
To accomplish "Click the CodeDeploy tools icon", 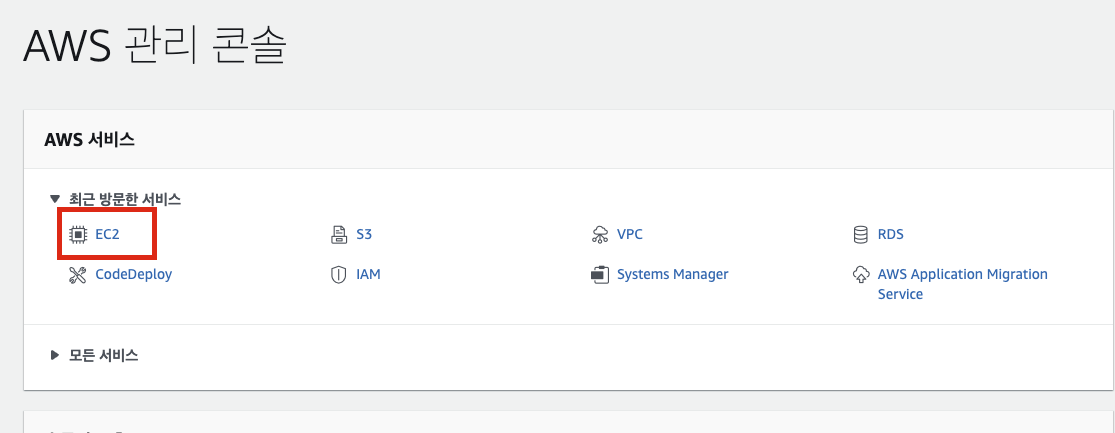I will (78, 274).
